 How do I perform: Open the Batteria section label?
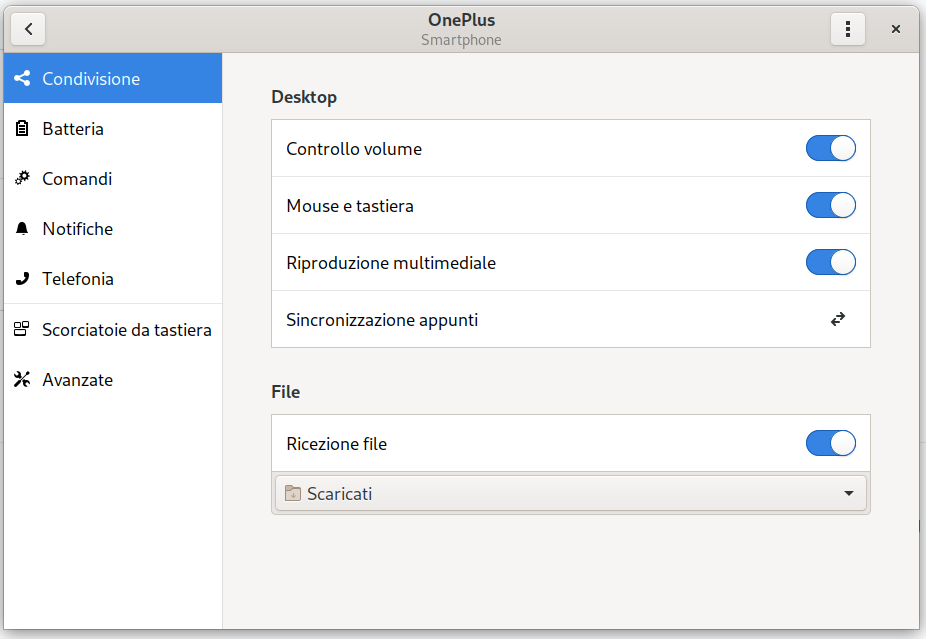(x=73, y=129)
